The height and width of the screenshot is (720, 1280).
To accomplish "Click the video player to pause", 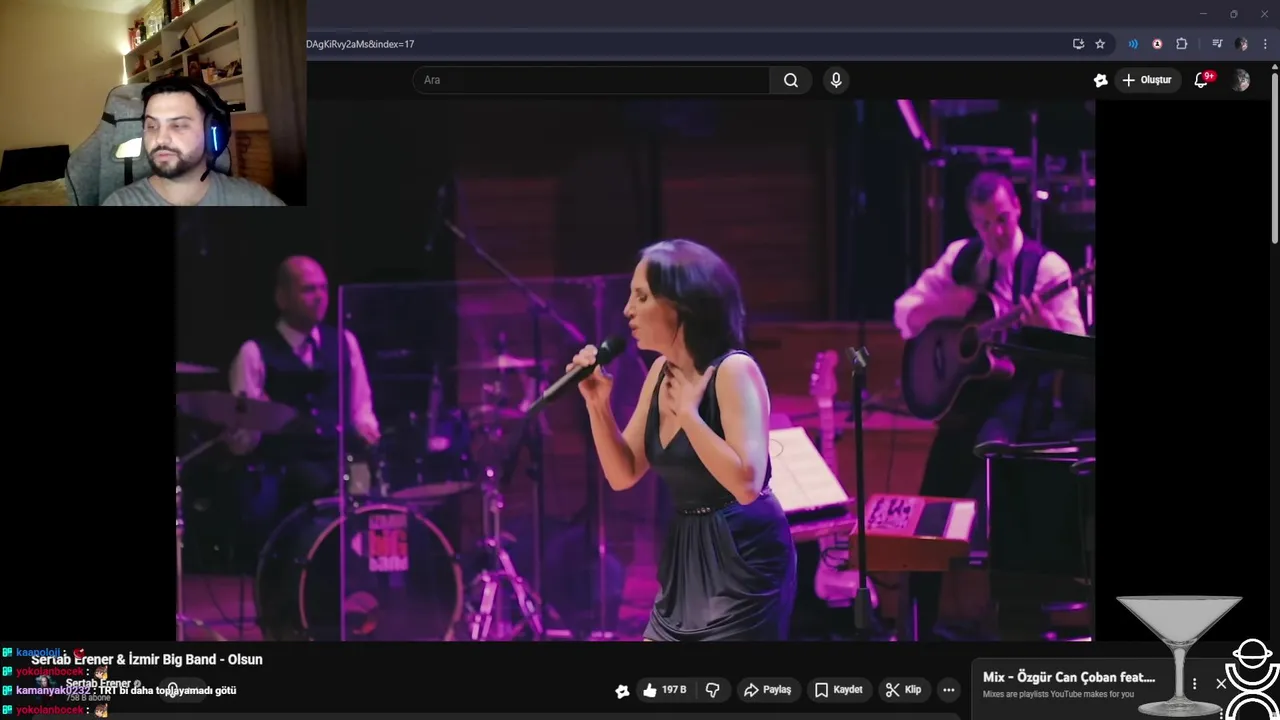I will (635, 370).
